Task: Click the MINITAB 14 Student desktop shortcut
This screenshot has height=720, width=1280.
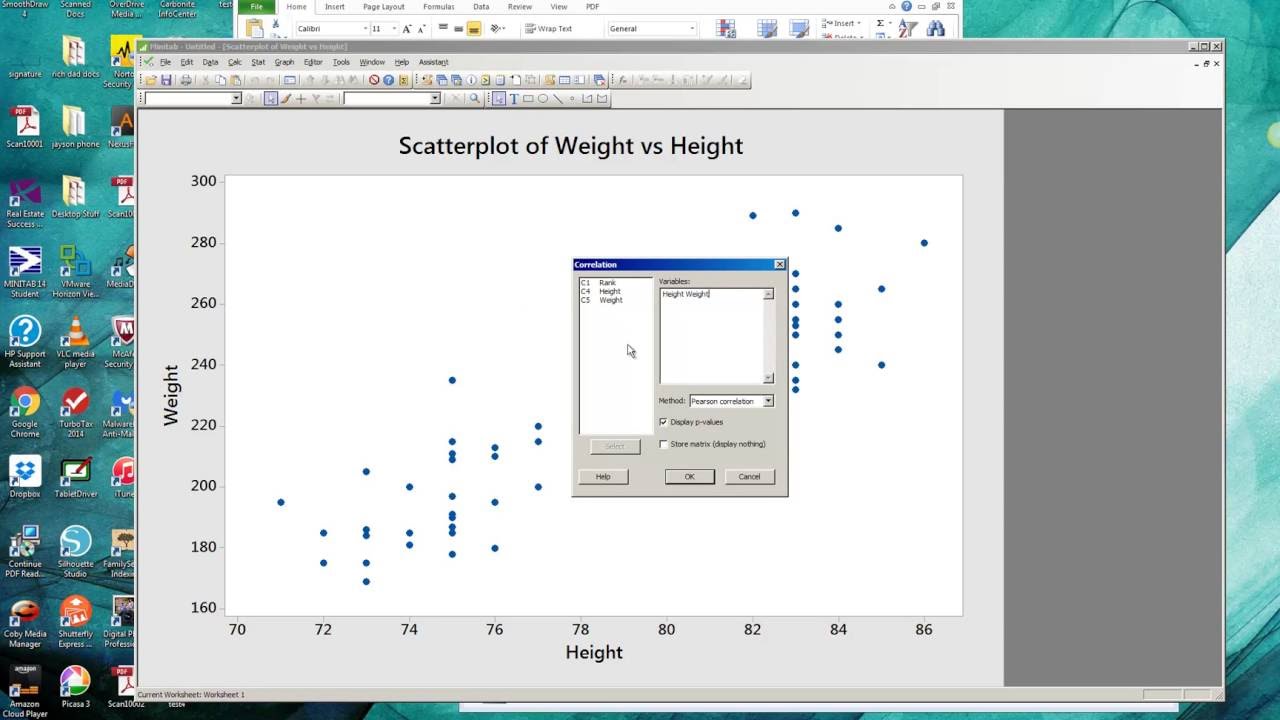Action: pyautogui.click(x=25, y=272)
